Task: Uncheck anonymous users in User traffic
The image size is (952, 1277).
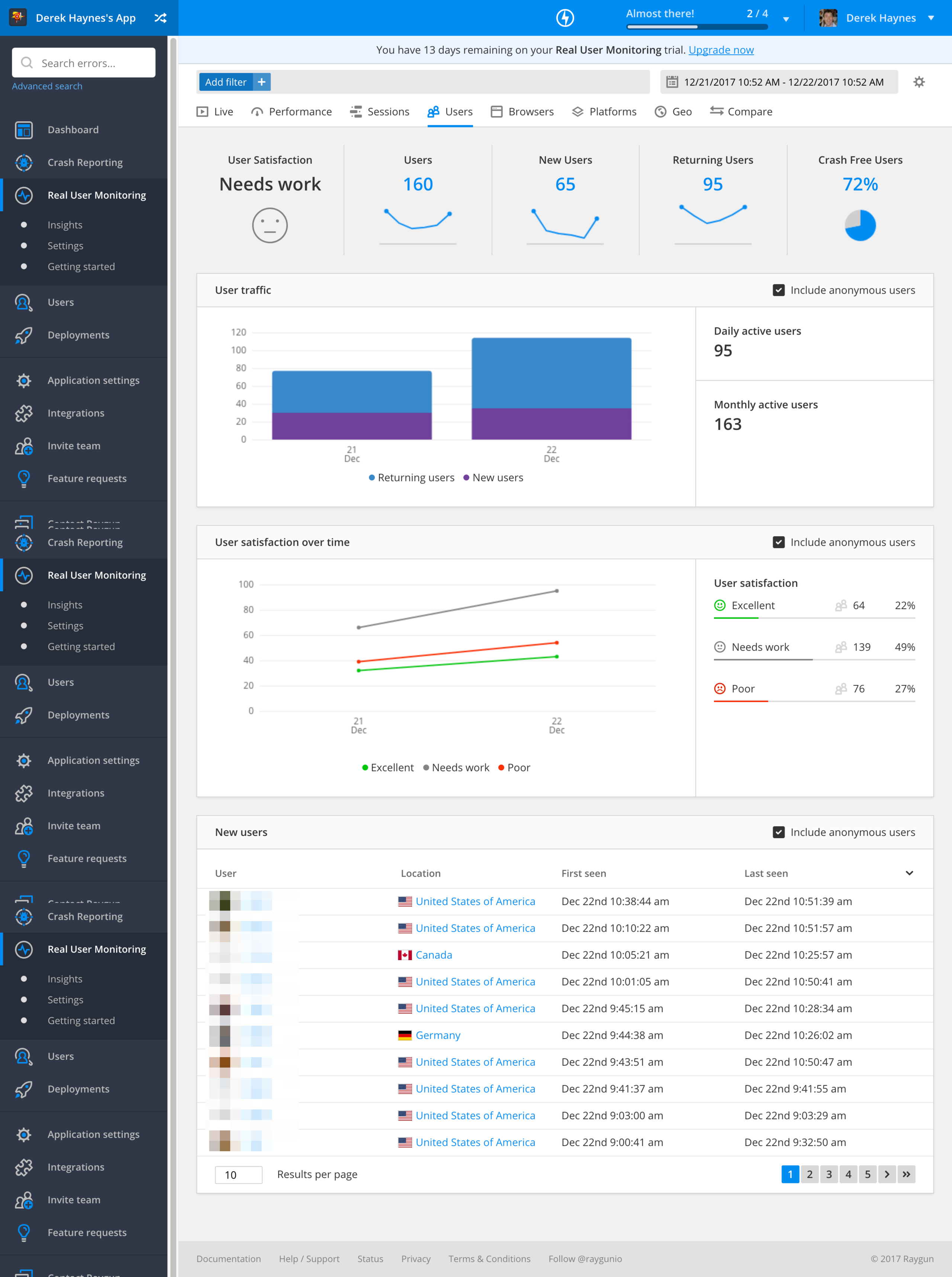Action: tap(779, 290)
